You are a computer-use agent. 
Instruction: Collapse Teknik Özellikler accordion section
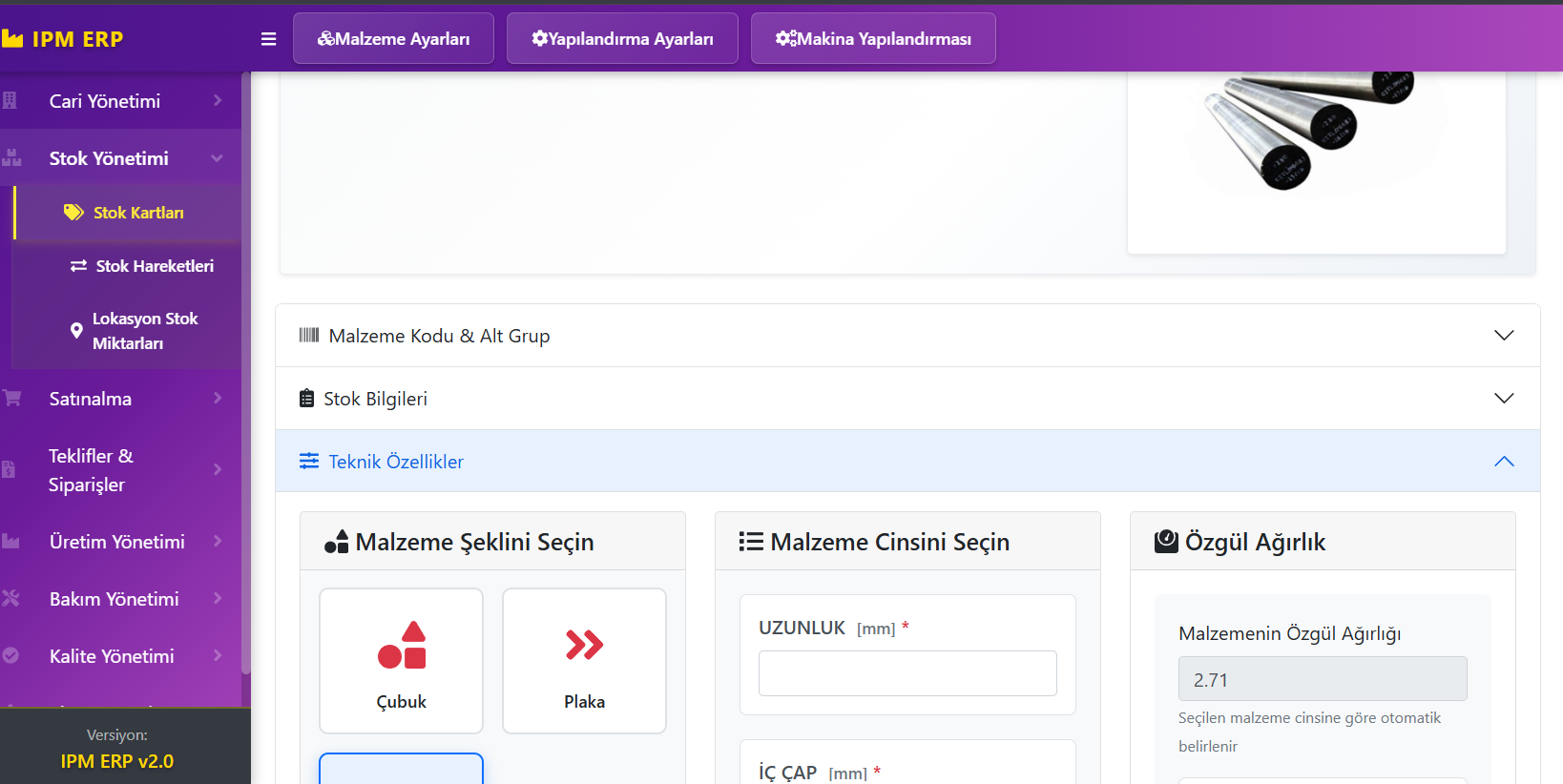coord(907,462)
